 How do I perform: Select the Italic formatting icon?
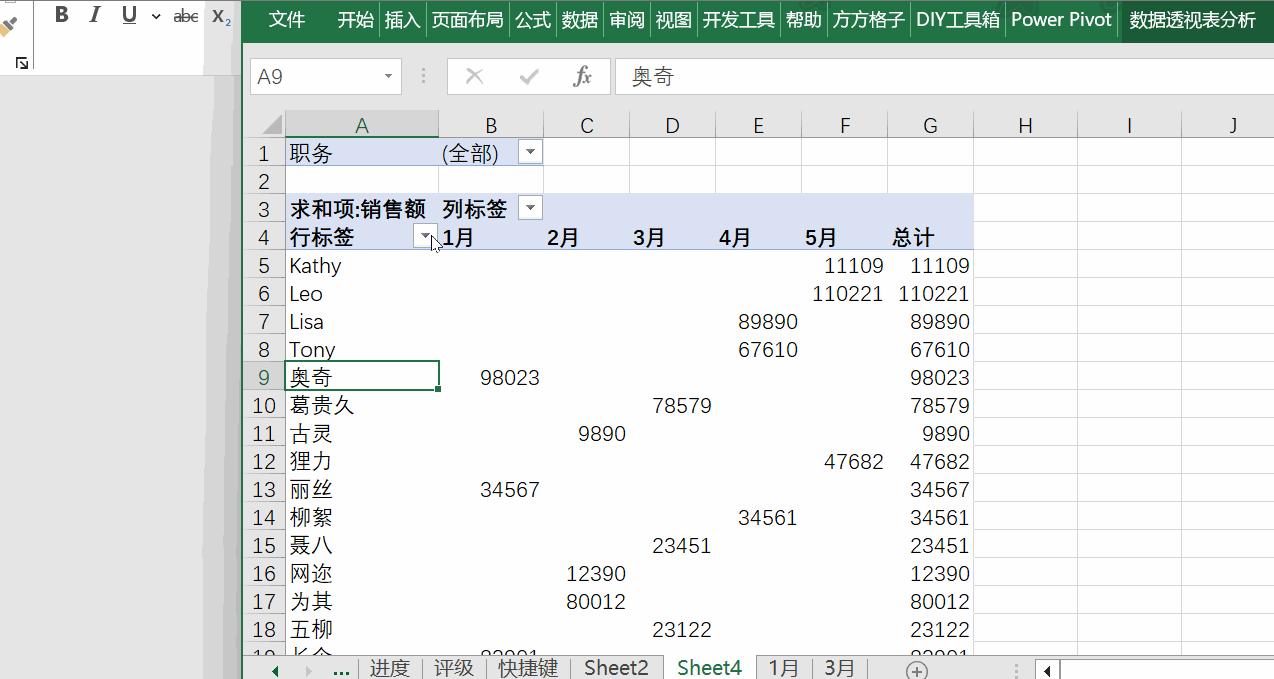click(x=94, y=16)
